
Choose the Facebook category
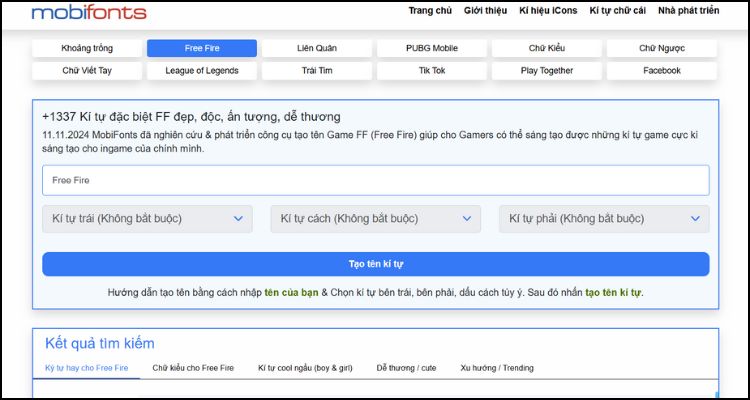point(662,71)
